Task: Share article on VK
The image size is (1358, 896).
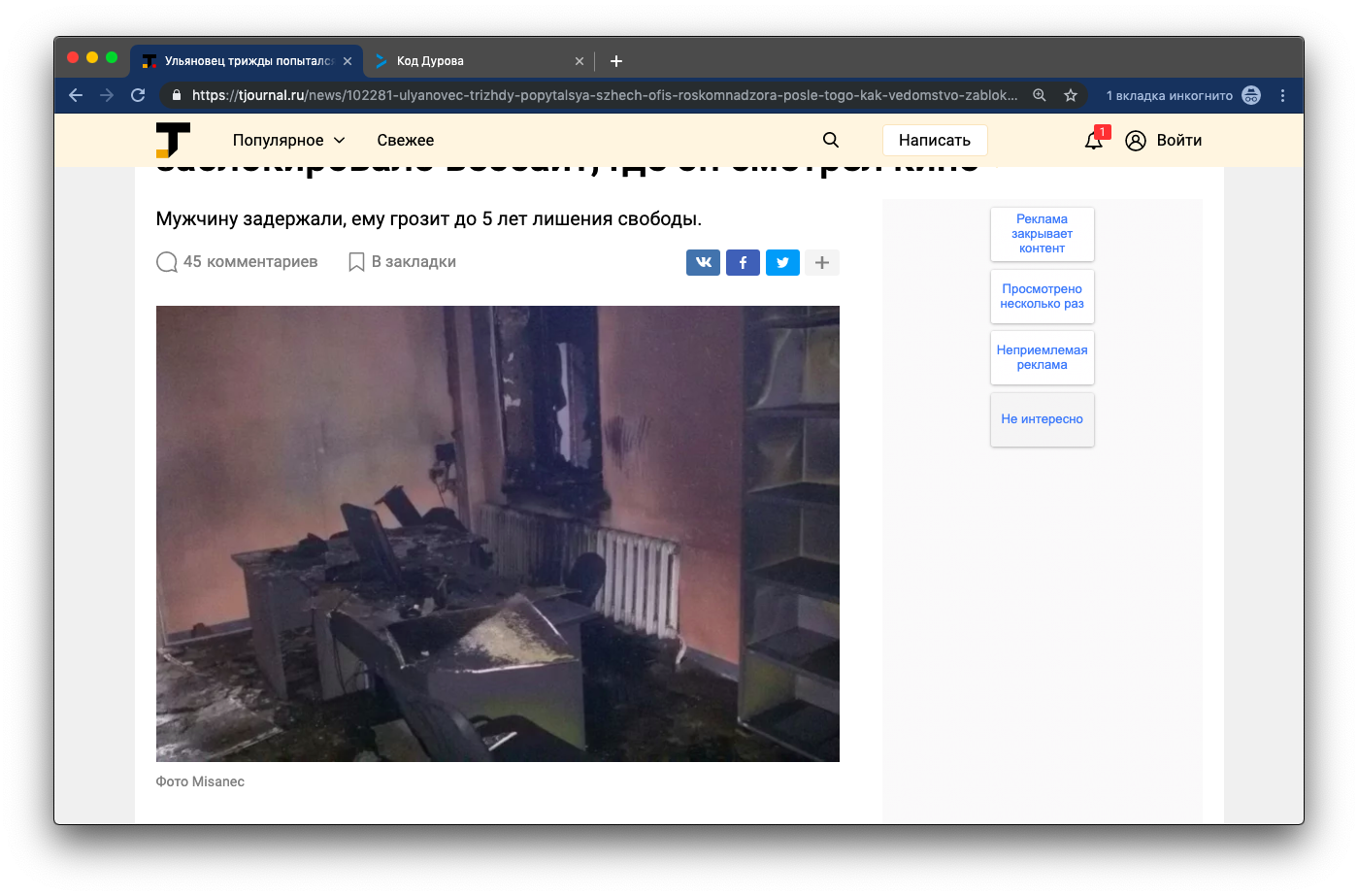Action: (x=704, y=262)
